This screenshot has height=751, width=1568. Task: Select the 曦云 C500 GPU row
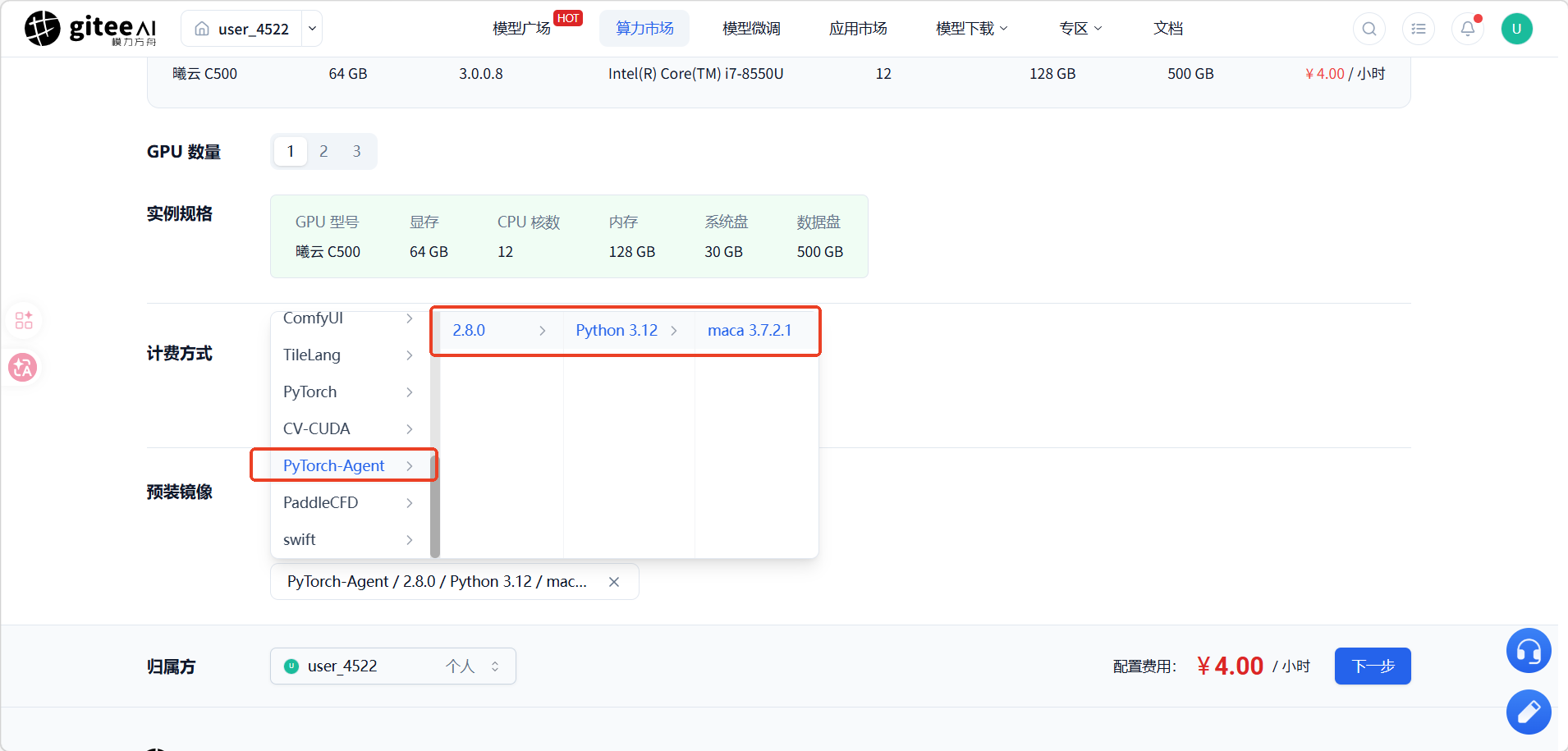point(778,74)
